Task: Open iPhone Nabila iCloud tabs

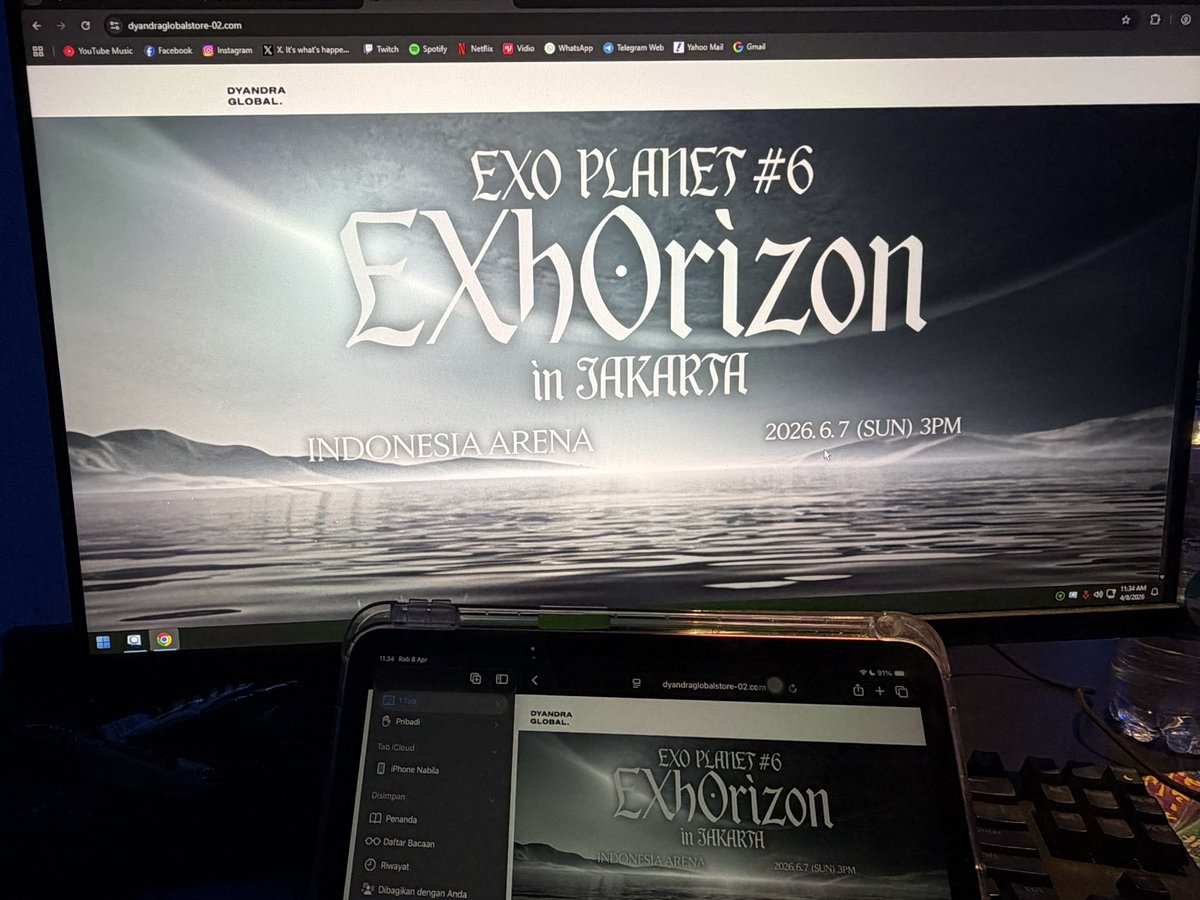Action: 407,769
